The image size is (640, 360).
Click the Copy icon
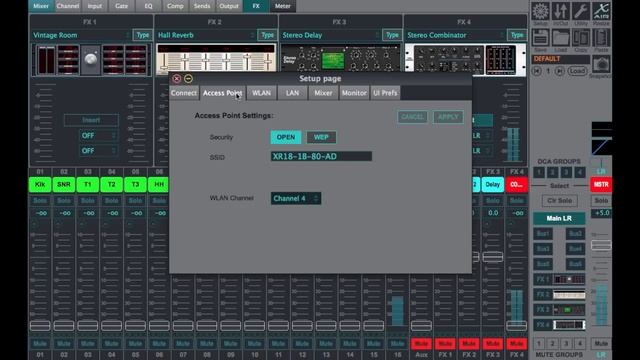click(x=580, y=38)
